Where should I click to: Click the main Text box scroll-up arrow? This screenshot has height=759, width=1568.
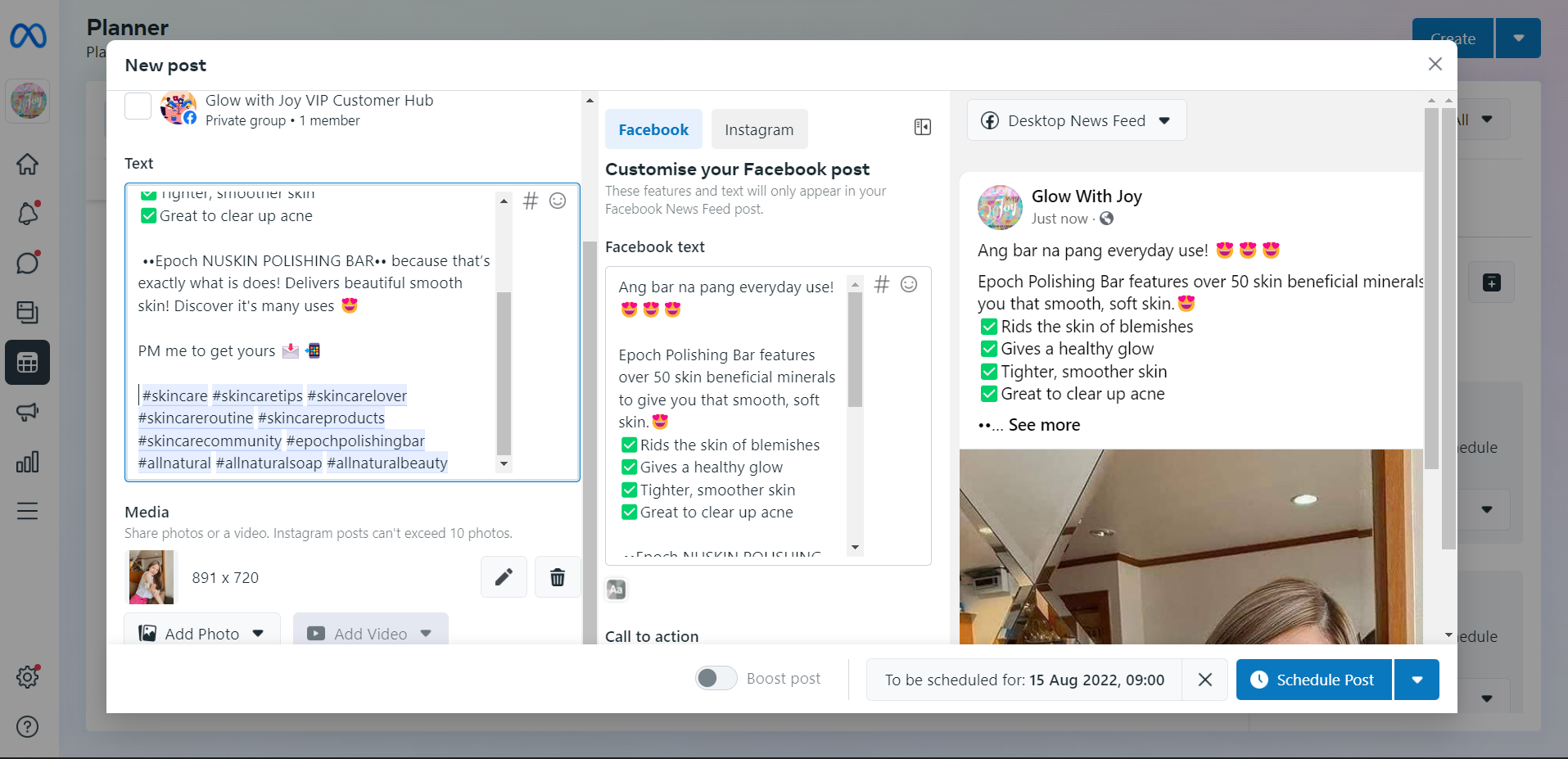coord(504,201)
